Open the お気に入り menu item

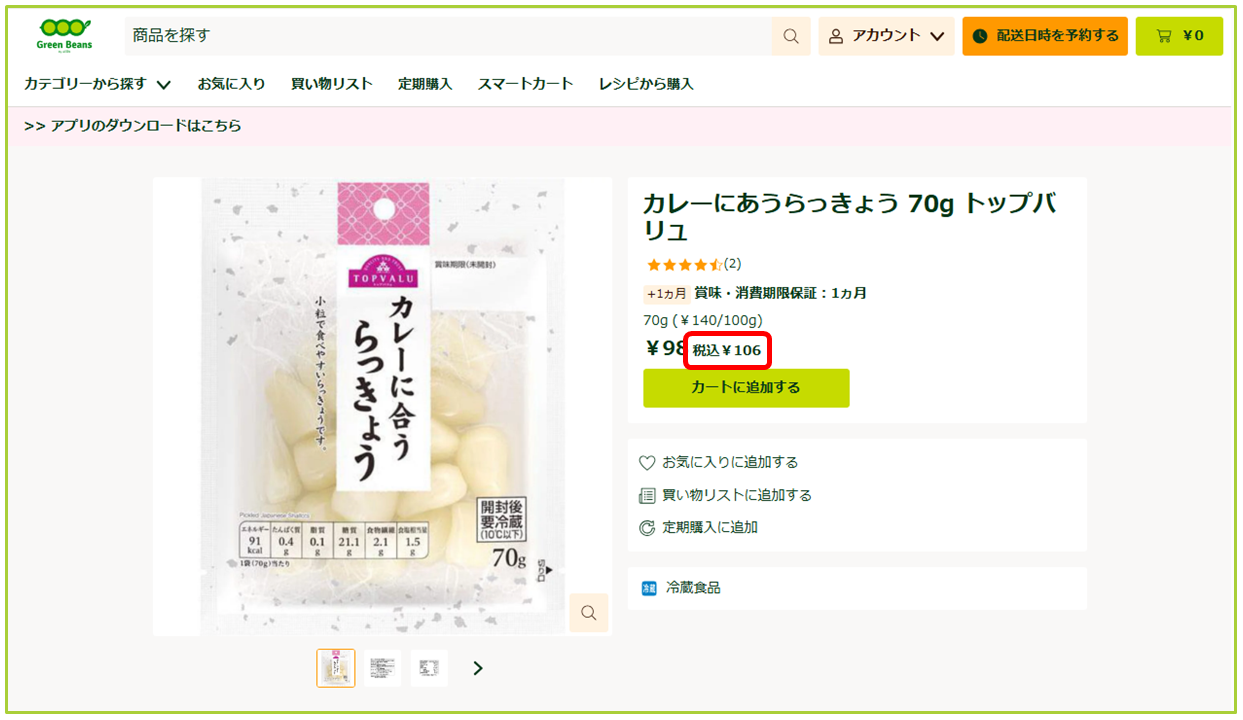[231, 84]
